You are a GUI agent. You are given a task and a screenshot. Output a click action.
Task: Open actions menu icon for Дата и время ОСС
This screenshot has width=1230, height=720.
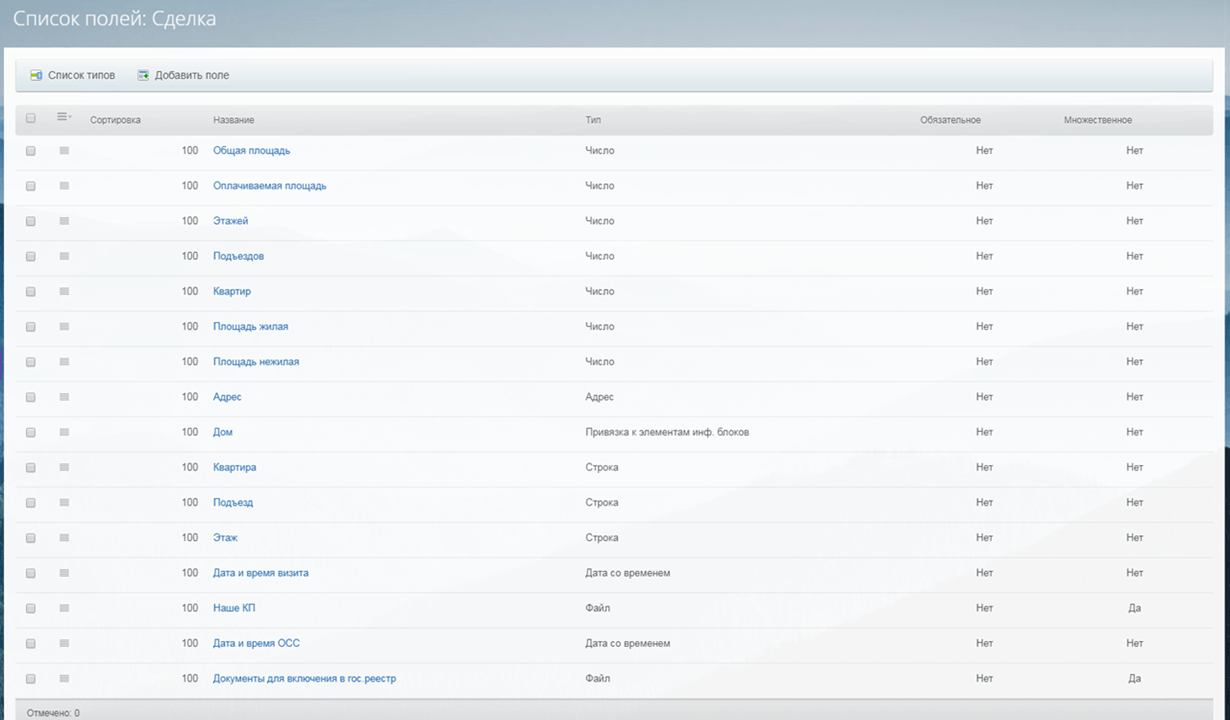64,643
